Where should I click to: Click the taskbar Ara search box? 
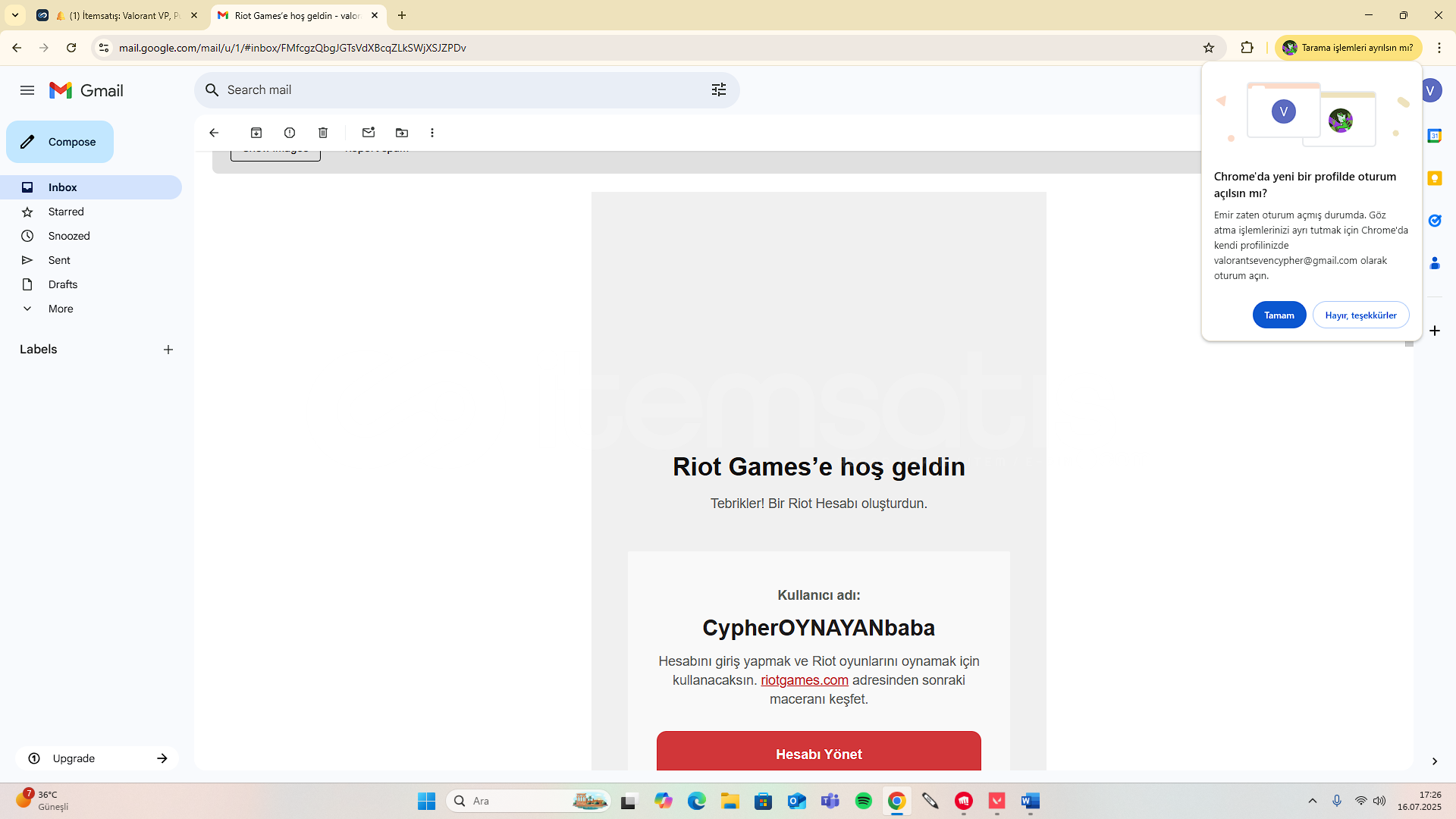(x=528, y=801)
